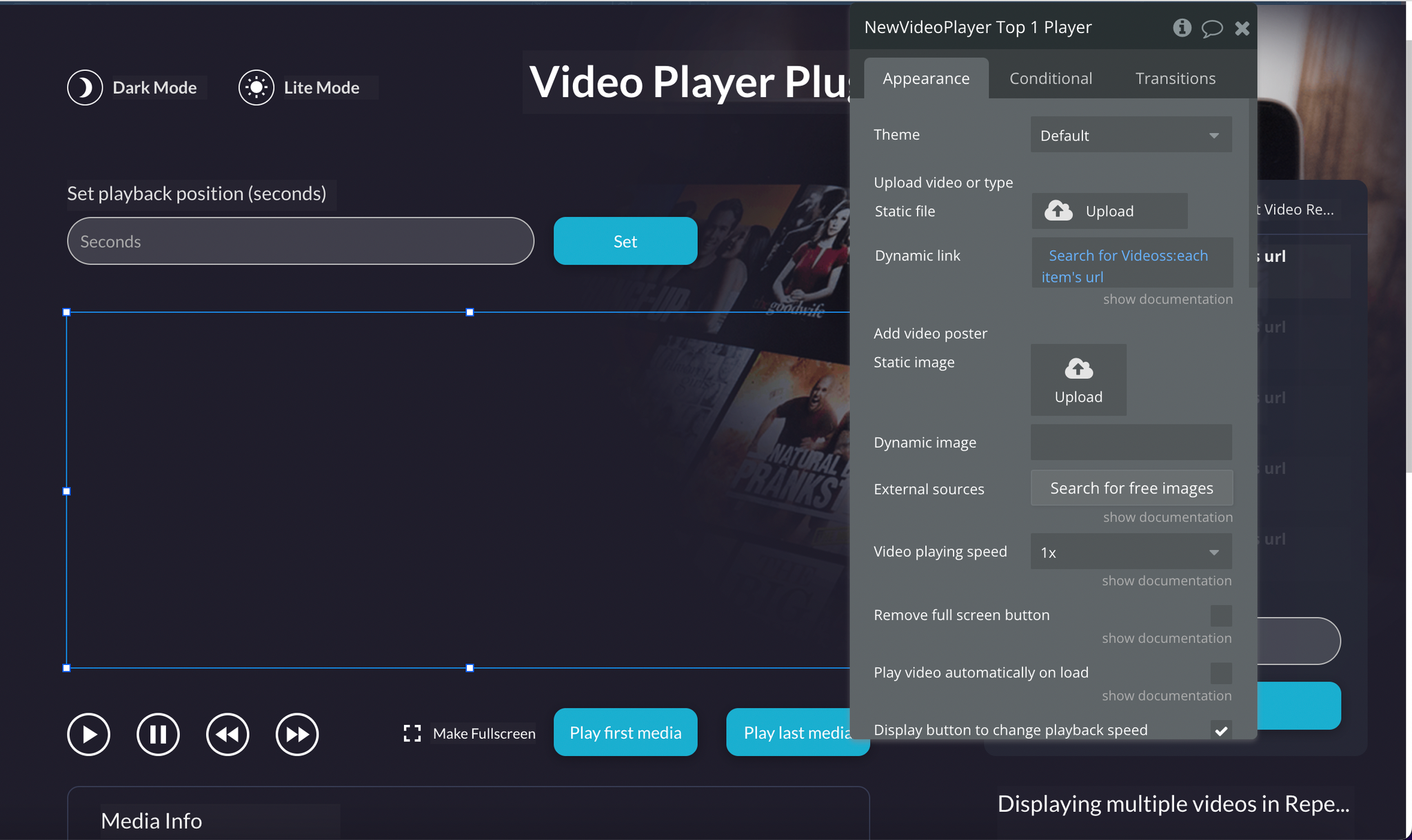1412x840 pixels.
Task: Open the info icon in the property panel header
Action: (x=1182, y=28)
